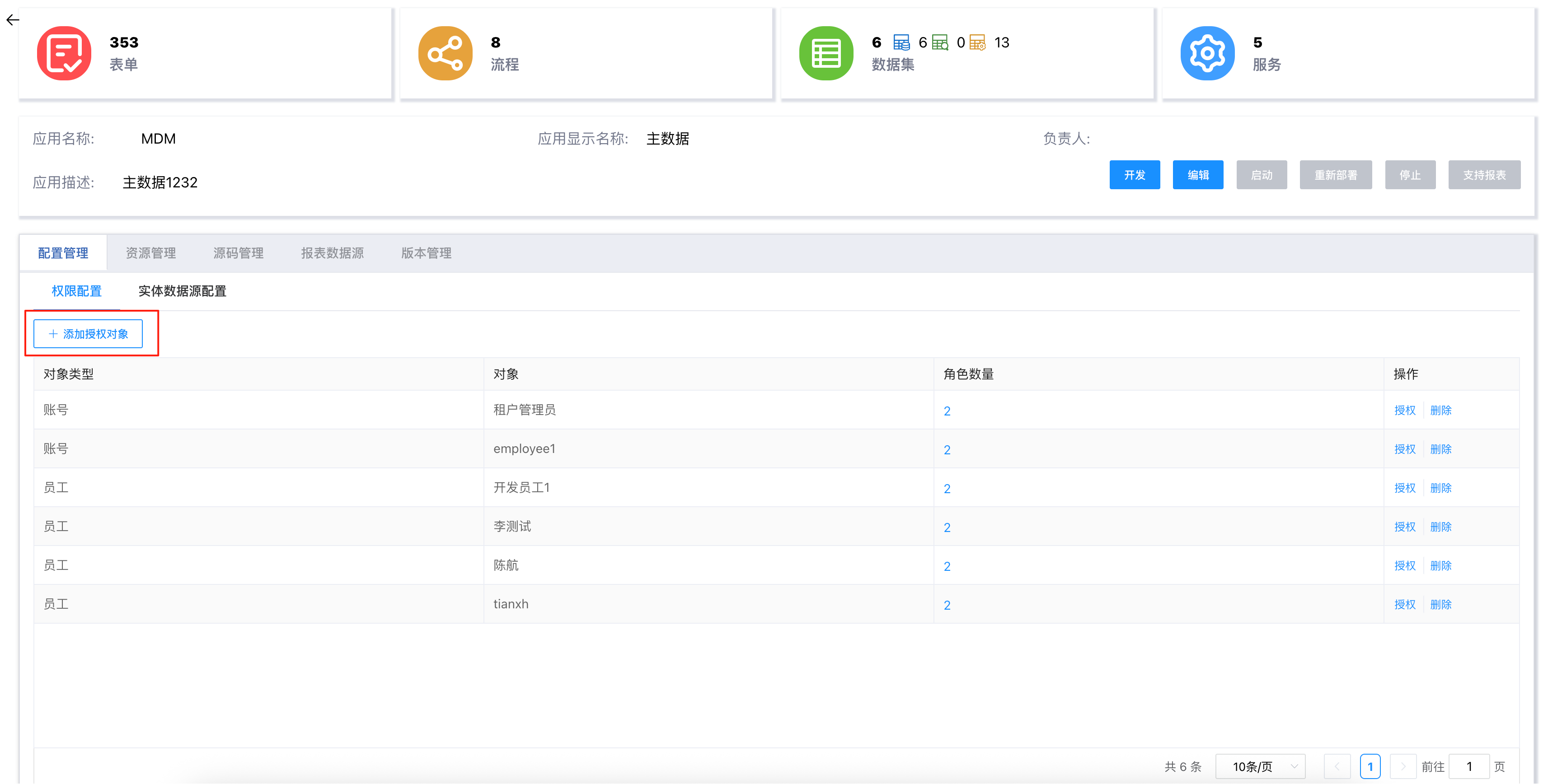Click role count 2 for 陈航
The width and height of the screenshot is (1548, 784).
coord(947,566)
